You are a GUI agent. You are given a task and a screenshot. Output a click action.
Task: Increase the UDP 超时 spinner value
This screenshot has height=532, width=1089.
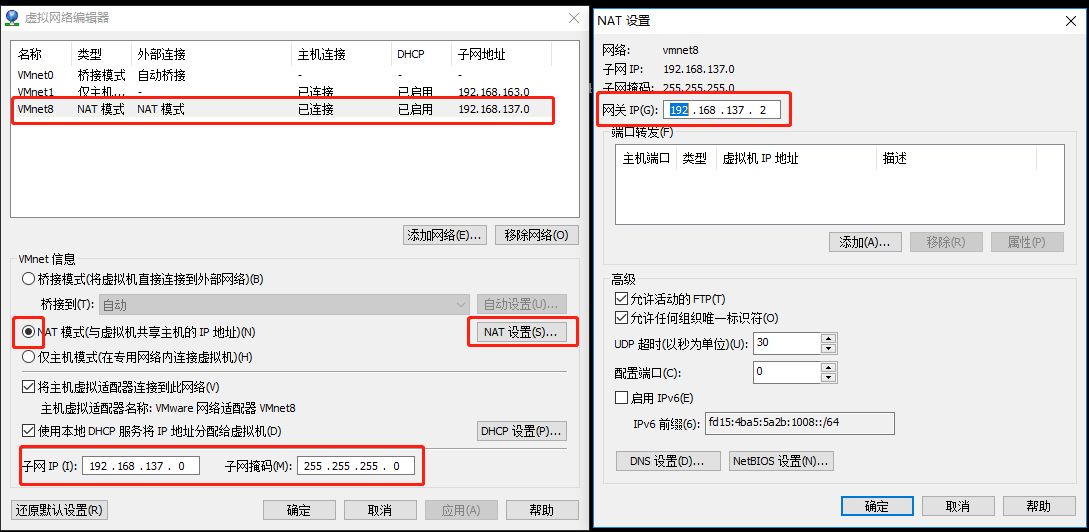pyautogui.click(x=827, y=338)
